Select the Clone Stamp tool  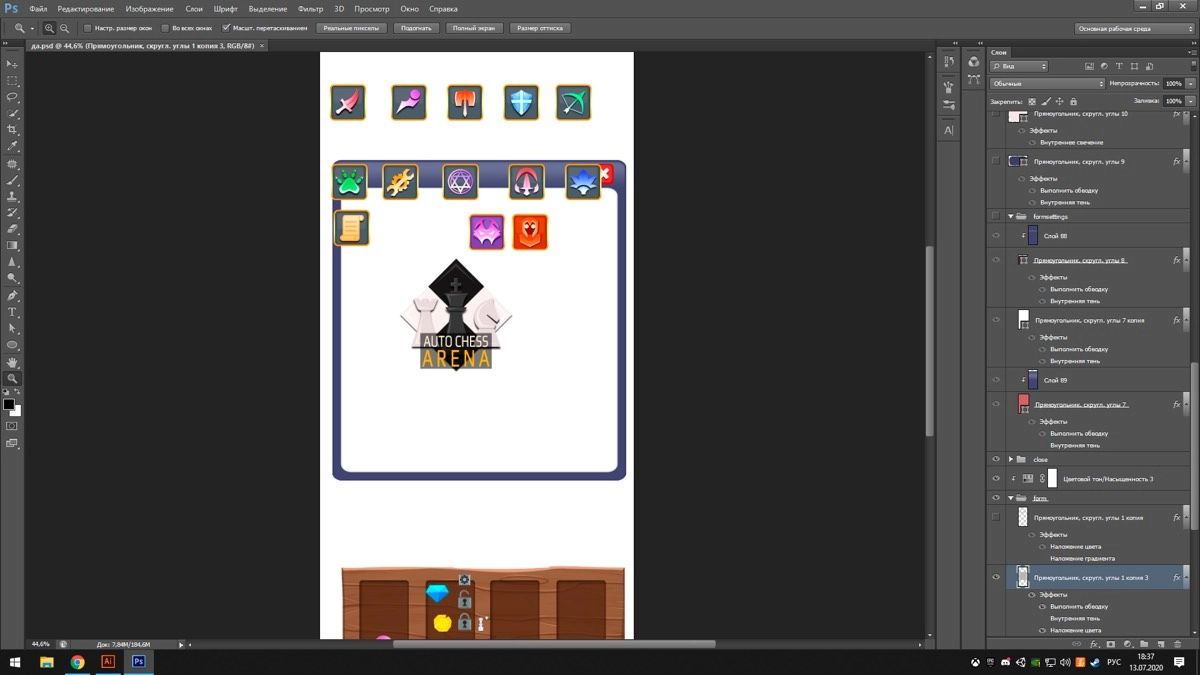pyautogui.click(x=12, y=196)
